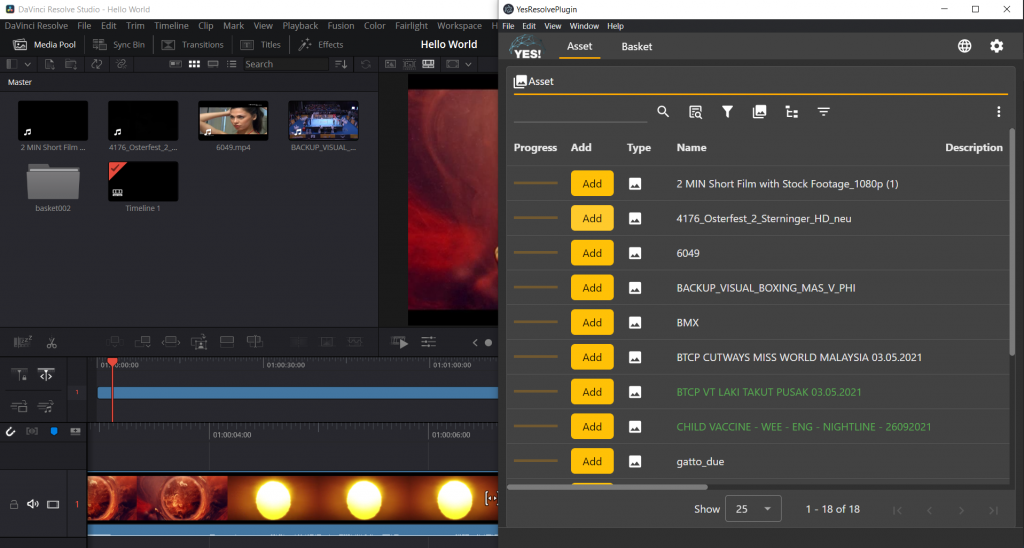Open the sort lines icon in Asset toolbar
This screenshot has height=548, width=1024.
(x=824, y=112)
